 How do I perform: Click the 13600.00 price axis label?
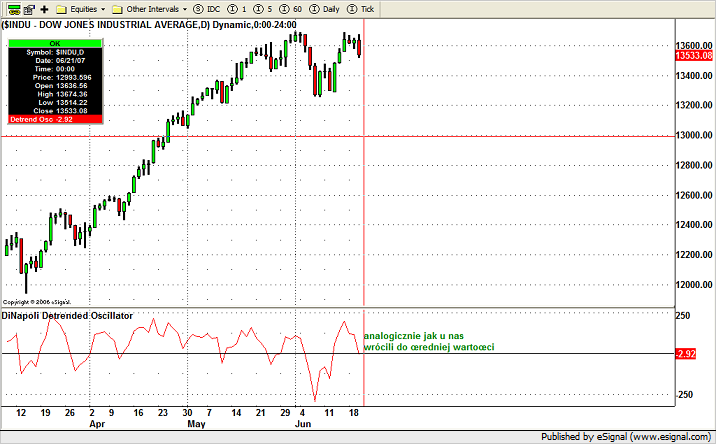click(x=694, y=46)
